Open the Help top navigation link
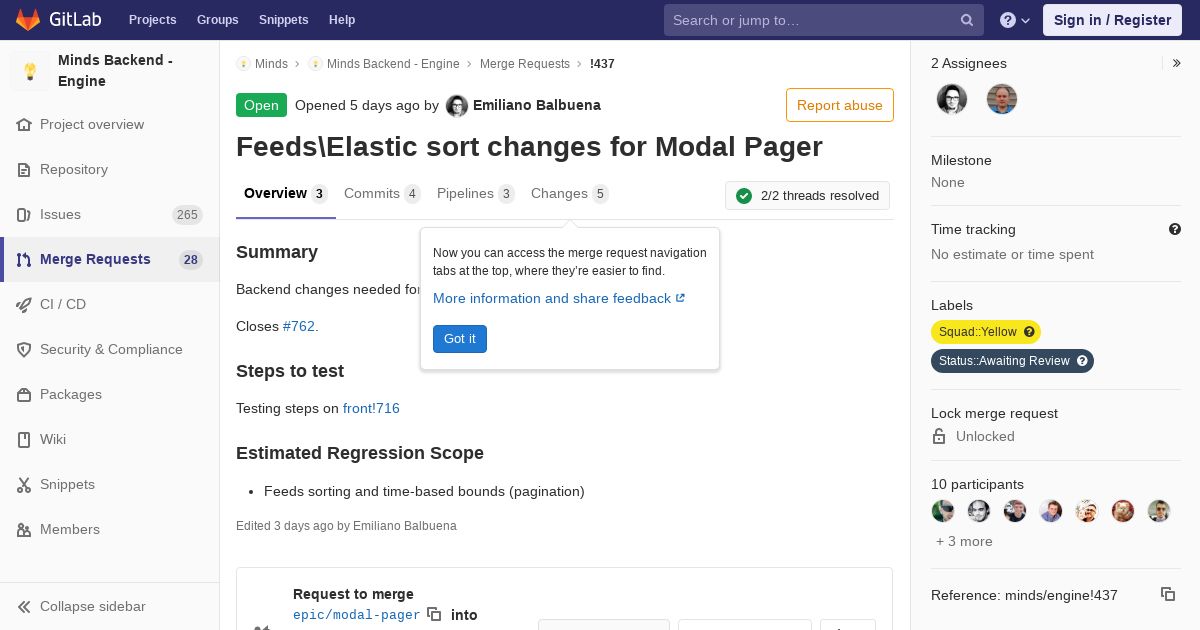The image size is (1200, 630). tap(342, 20)
